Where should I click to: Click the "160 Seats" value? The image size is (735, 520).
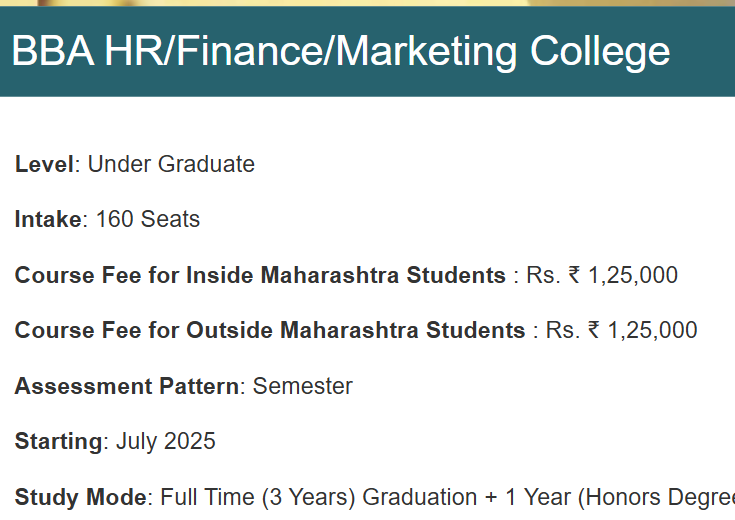click(148, 219)
